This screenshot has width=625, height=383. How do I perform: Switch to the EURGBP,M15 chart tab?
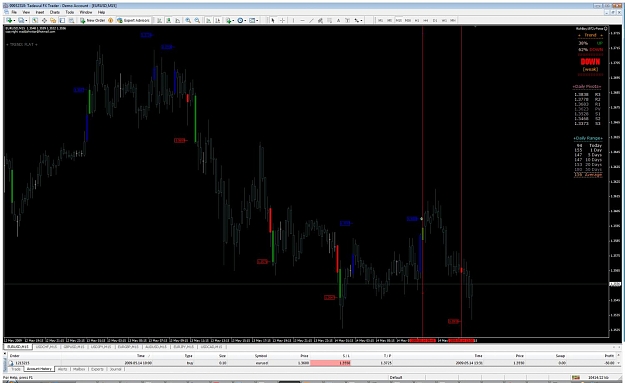(128, 347)
